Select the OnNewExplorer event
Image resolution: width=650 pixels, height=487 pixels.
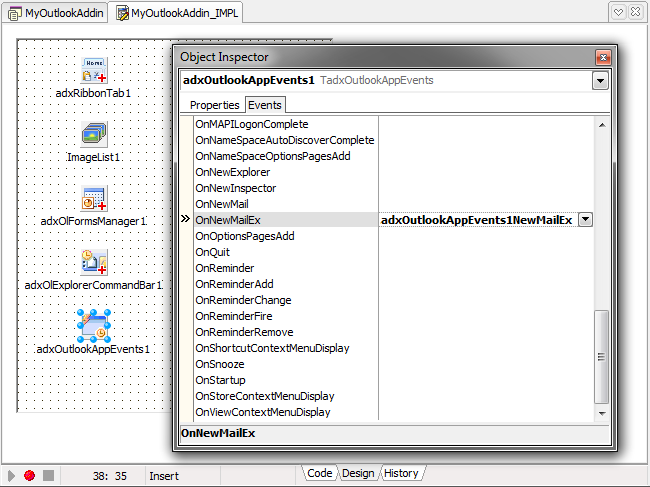pyautogui.click(x=233, y=172)
